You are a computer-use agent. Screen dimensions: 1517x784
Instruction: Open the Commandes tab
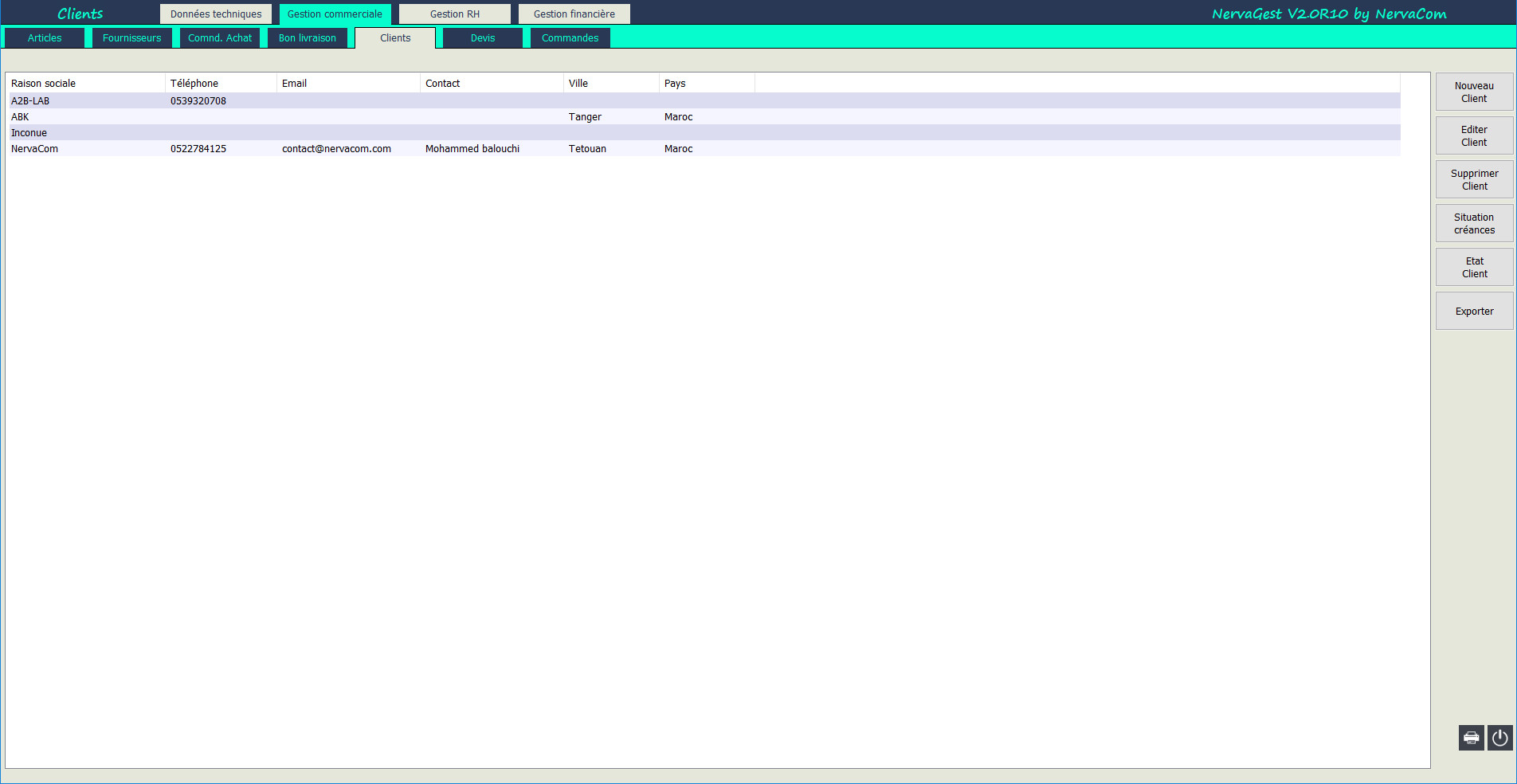[x=570, y=38]
